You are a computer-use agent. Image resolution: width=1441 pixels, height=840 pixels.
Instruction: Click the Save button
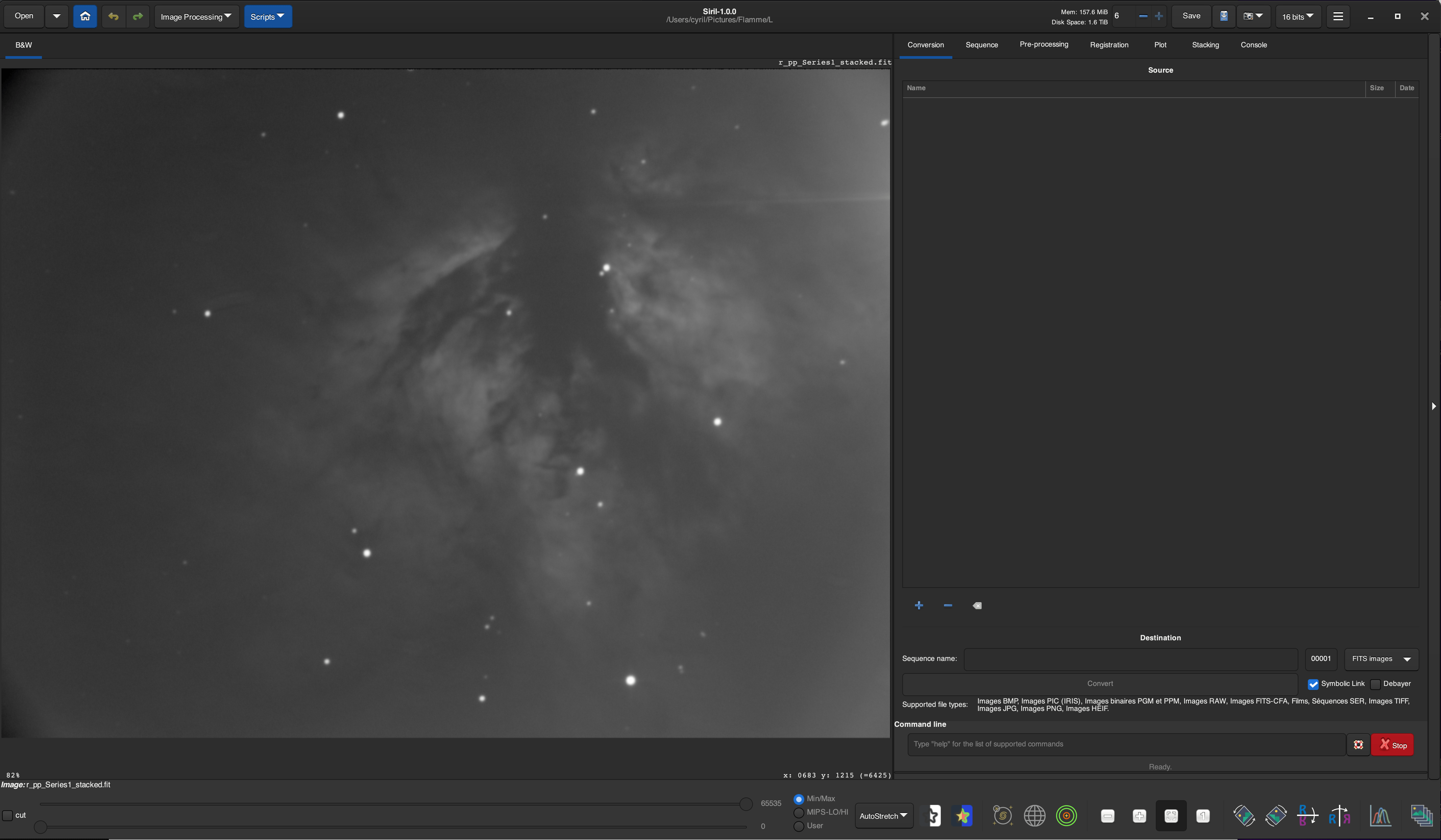click(x=1191, y=16)
